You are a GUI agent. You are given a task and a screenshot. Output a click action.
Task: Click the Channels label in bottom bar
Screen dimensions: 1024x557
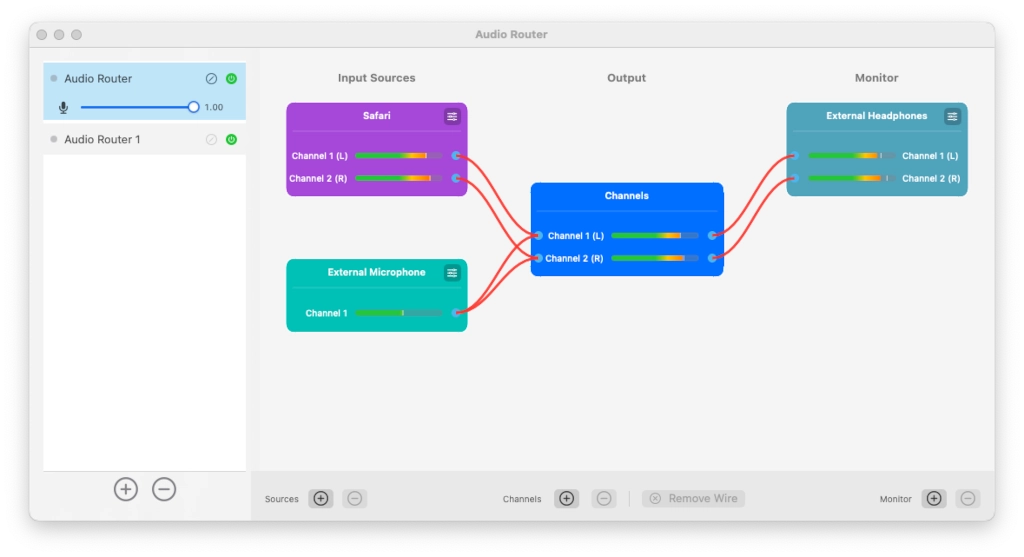[522, 499]
